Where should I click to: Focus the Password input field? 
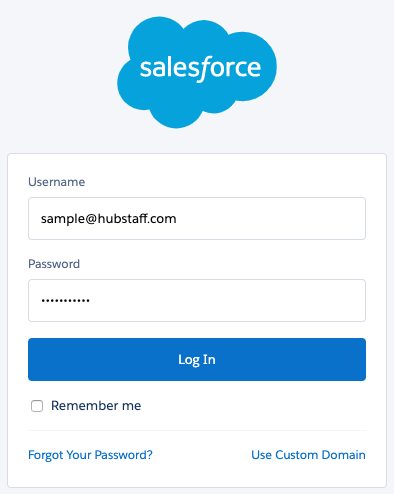tap(197, 300)
